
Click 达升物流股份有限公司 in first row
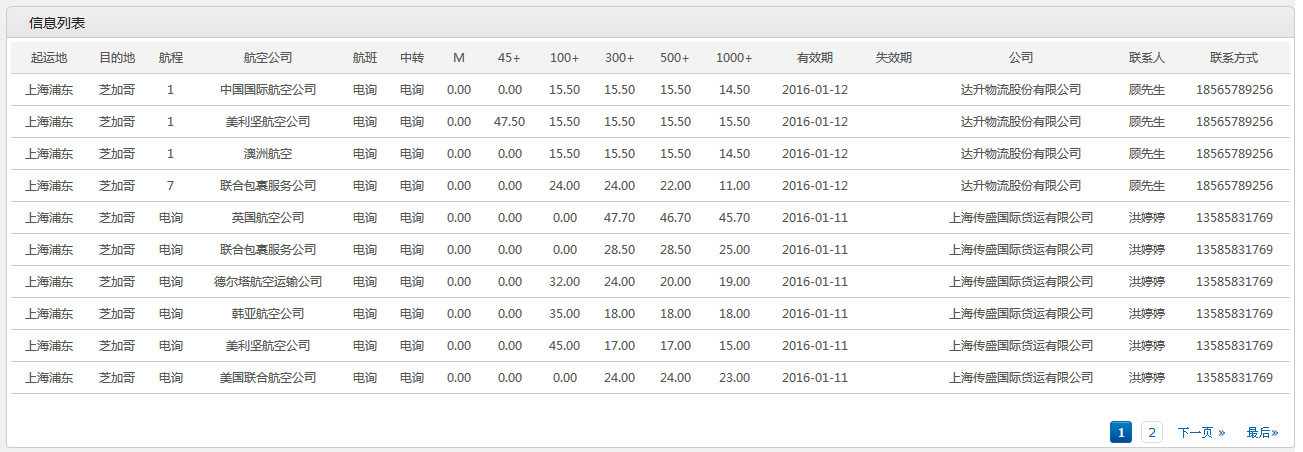point(1021,90)
